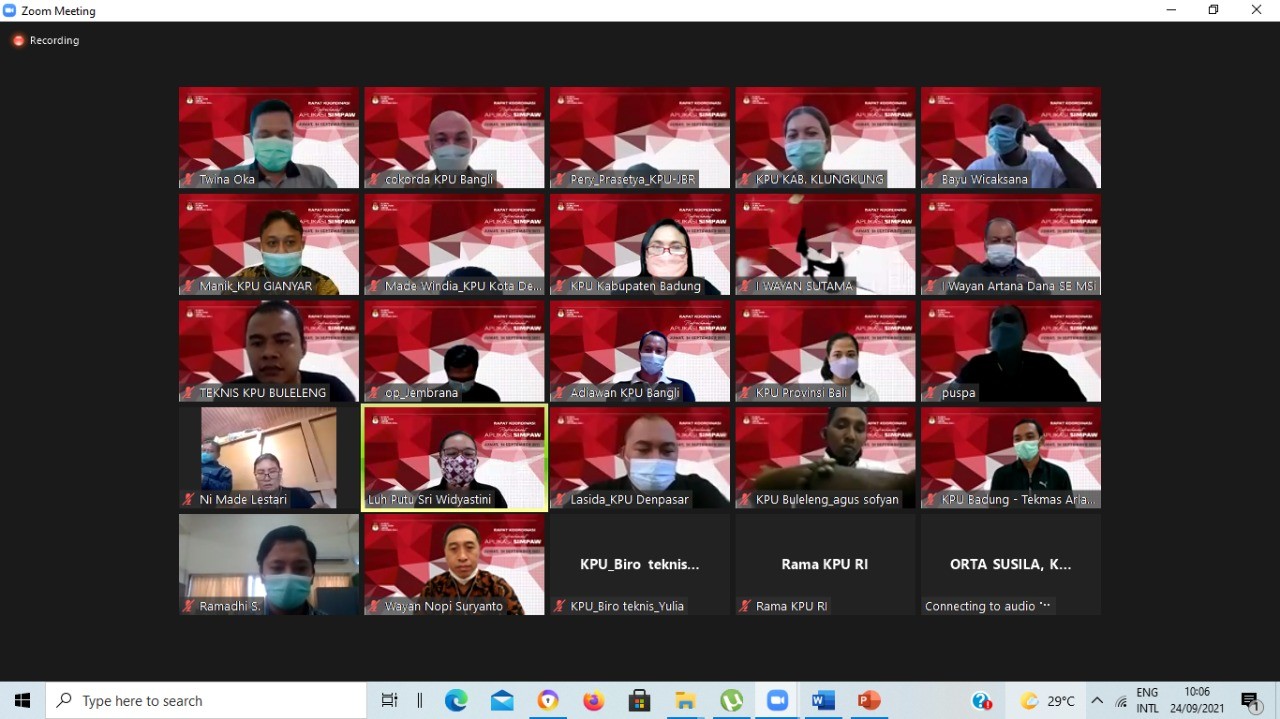1280x719 pixels.
Task: Open the 29°C weather widget
Action: (x=1047, y=701)
